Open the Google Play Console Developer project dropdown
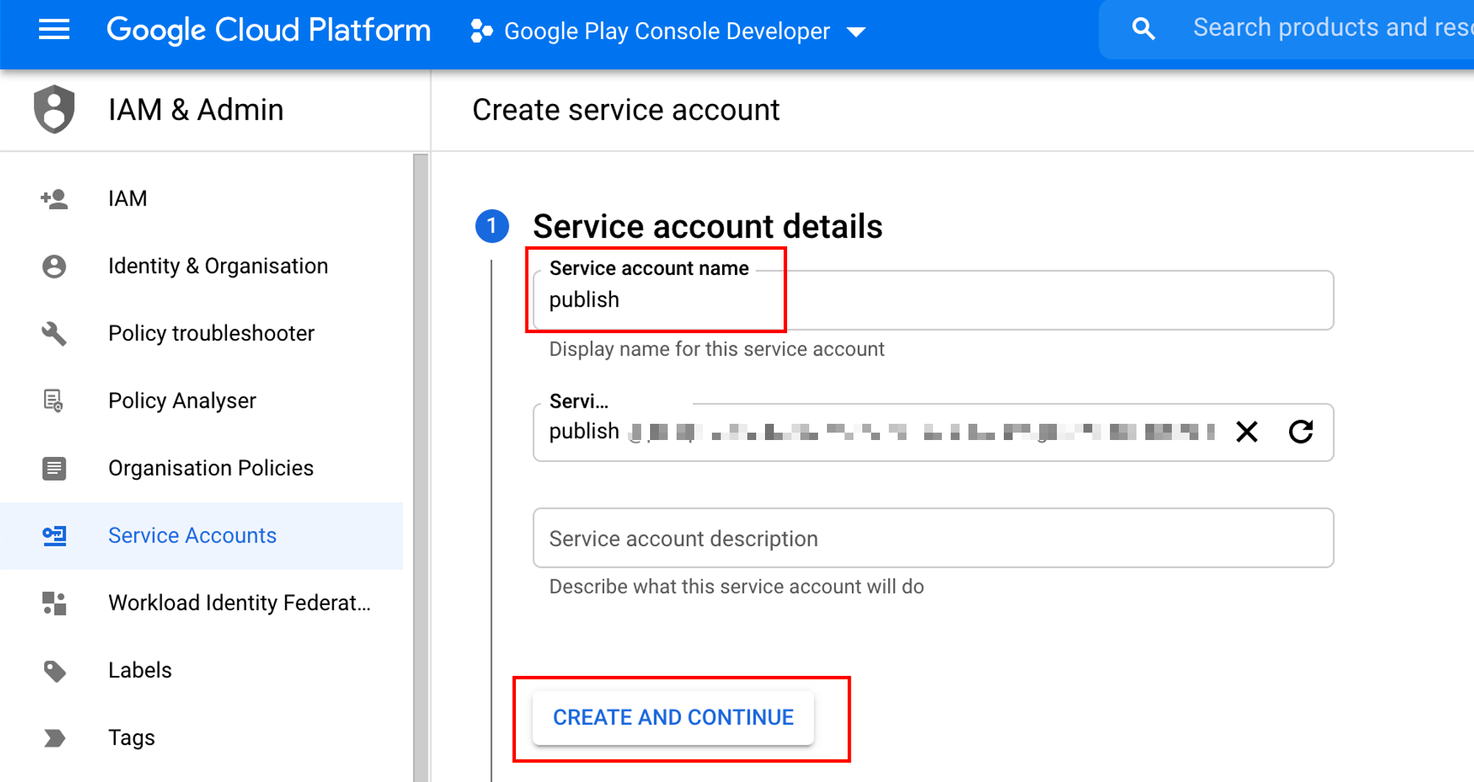The width and height of the screenshot is (1474, 782). (667, 31)
